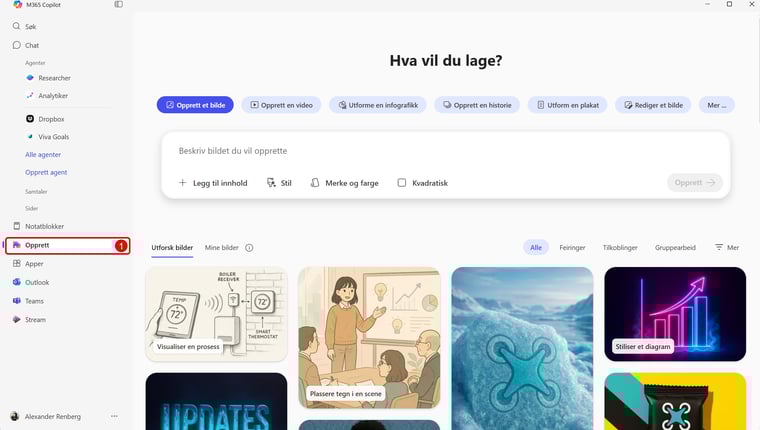Click the M365 Copilot logo icon

pyautogui.click(x=18, y=4)
